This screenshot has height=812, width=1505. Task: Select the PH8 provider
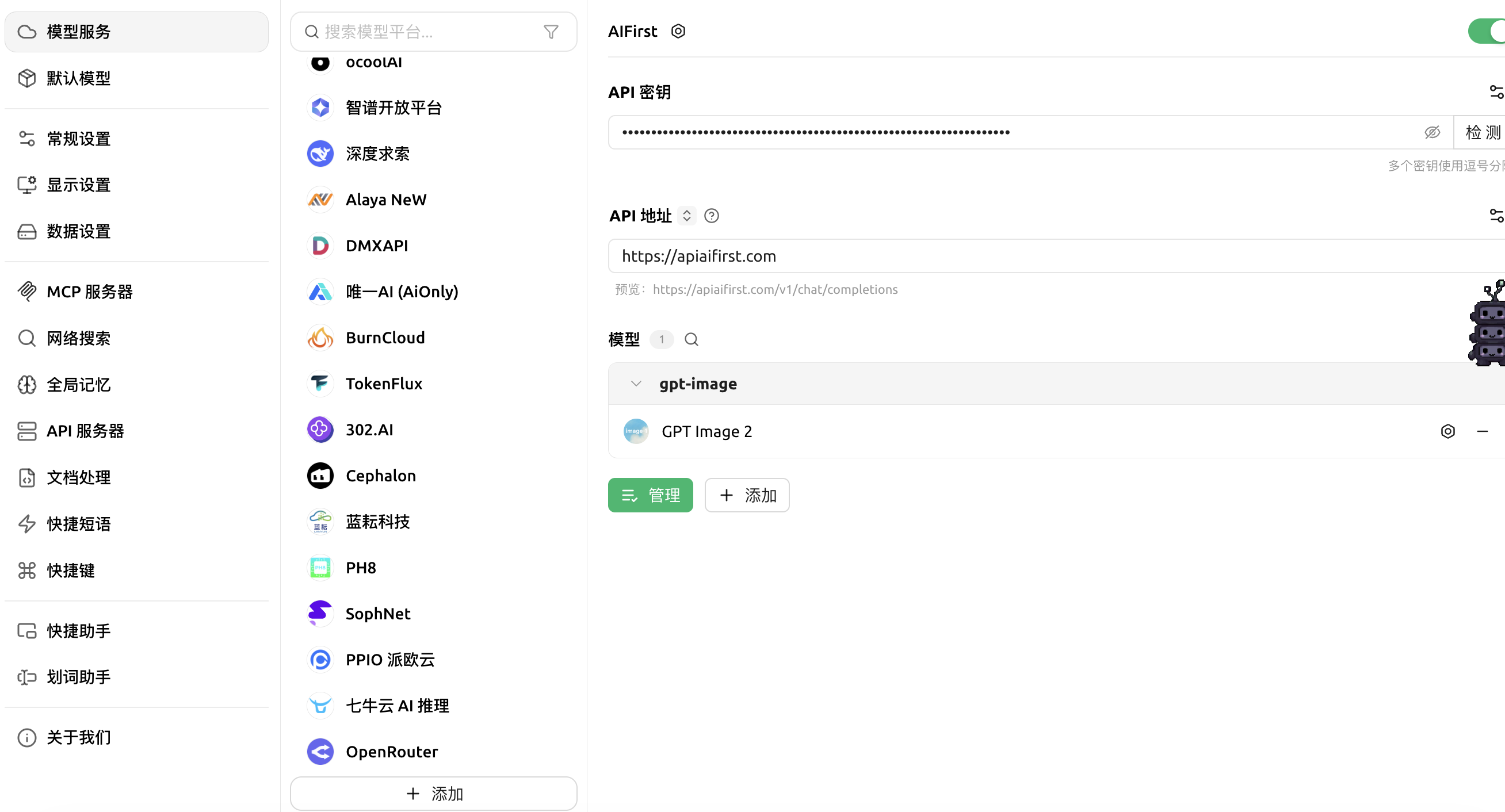tap(434, 568)
